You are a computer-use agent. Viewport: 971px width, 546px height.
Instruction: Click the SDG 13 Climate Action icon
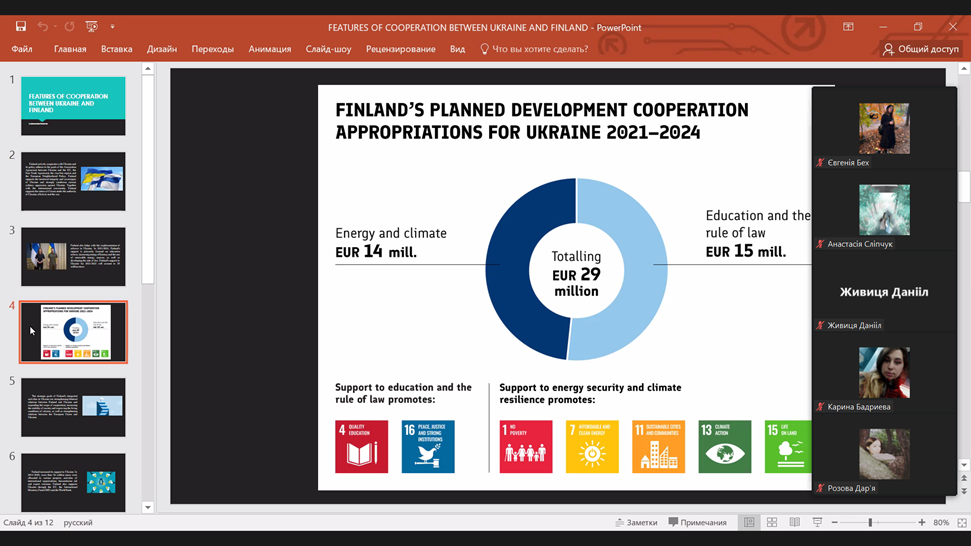click(x=725, y=447)
